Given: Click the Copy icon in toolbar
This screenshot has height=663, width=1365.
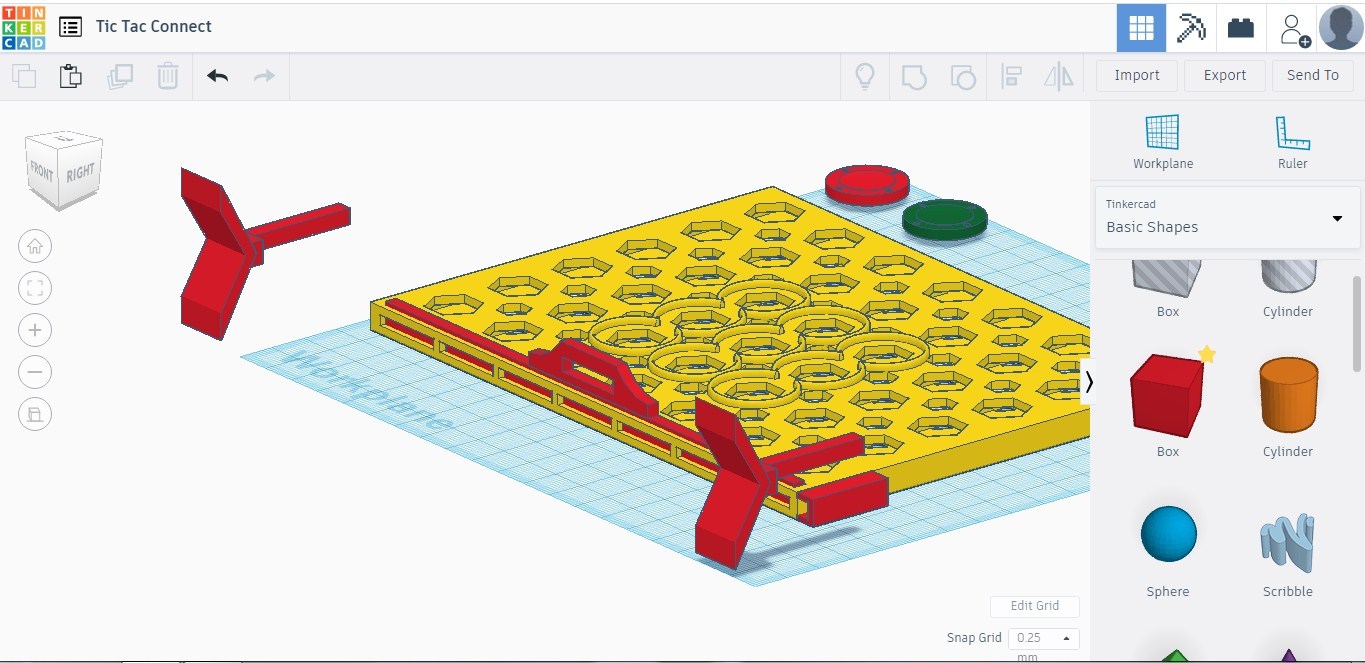Looking at the screenshot, I should (24, 76).
